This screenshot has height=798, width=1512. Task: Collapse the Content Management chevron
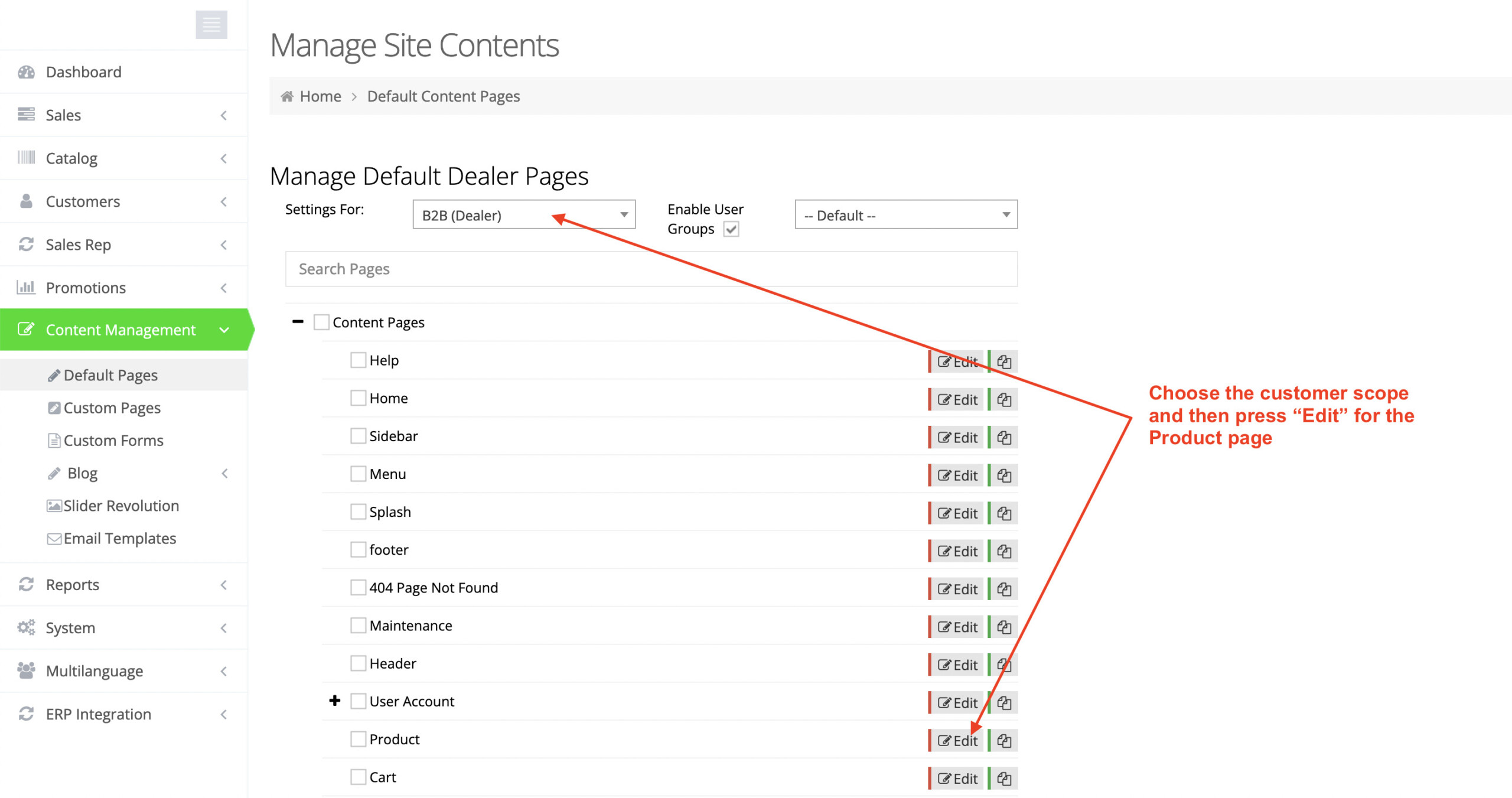[224, 330]
